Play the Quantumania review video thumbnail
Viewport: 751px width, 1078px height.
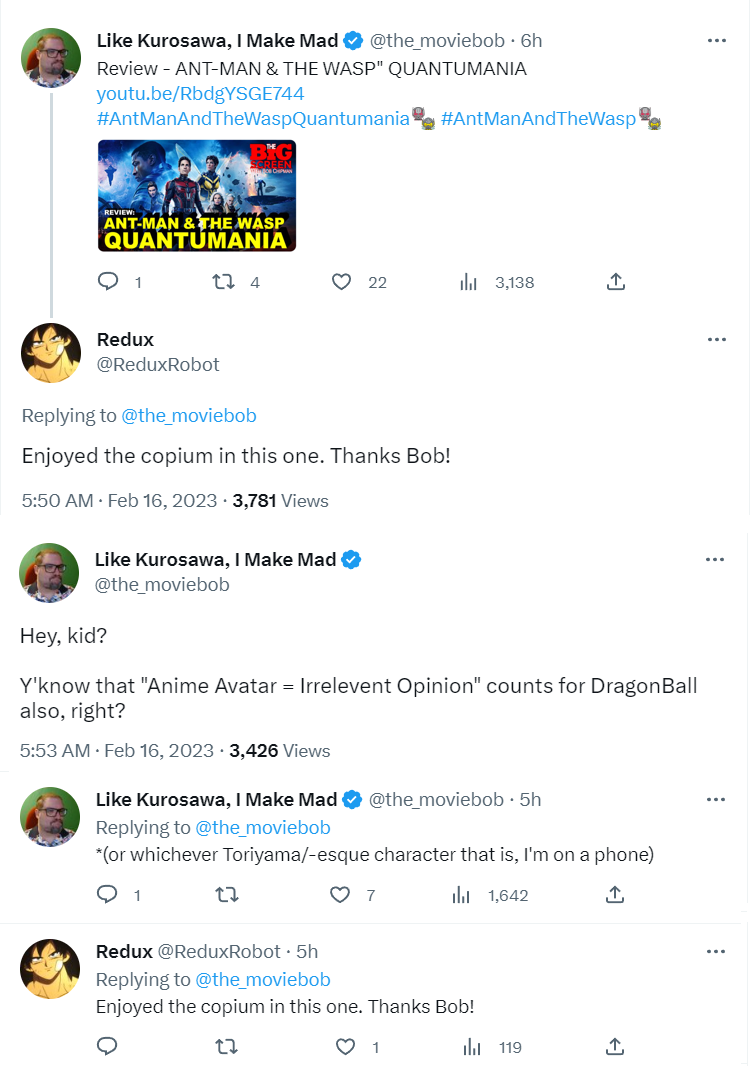pos(197,195)
